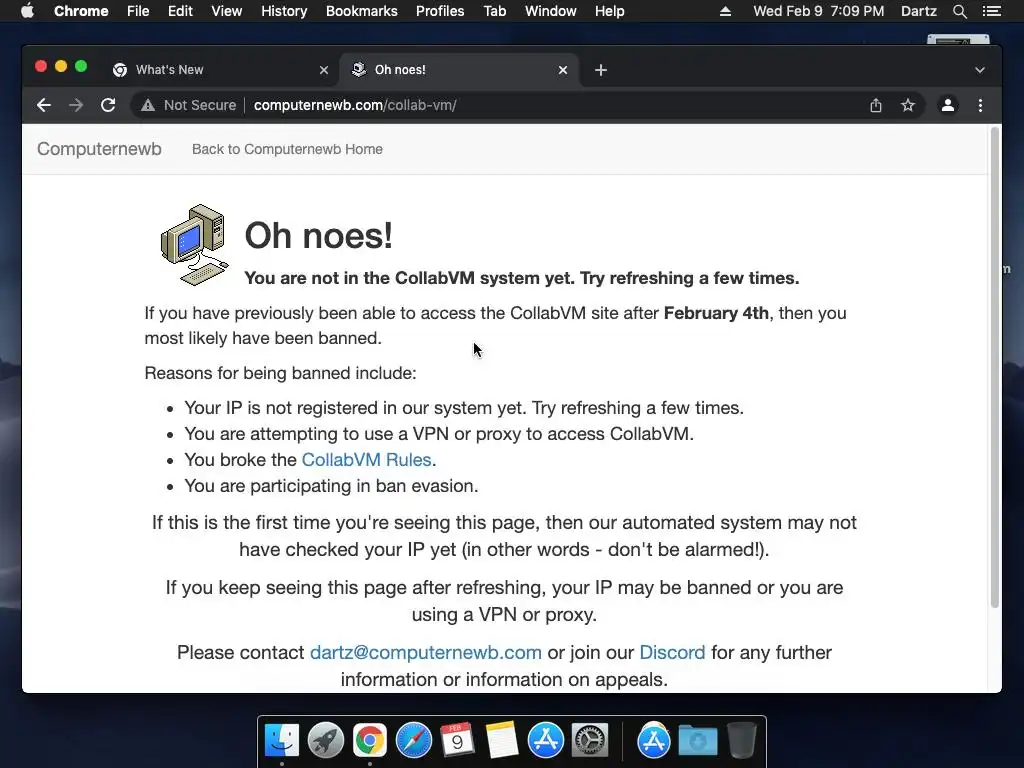Select the Oh noes! tab

(459, 70)
